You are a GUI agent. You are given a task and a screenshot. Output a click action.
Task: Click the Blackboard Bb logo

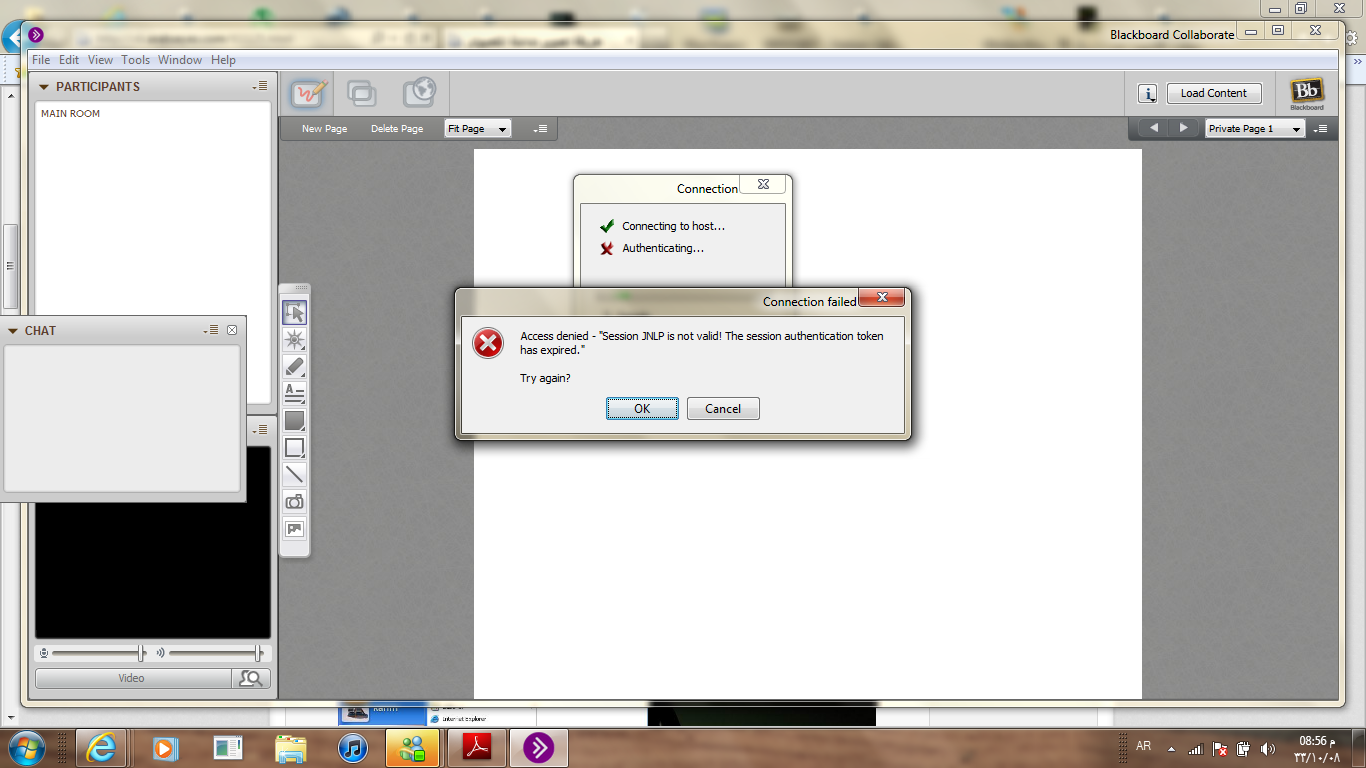pos(1307,93)
